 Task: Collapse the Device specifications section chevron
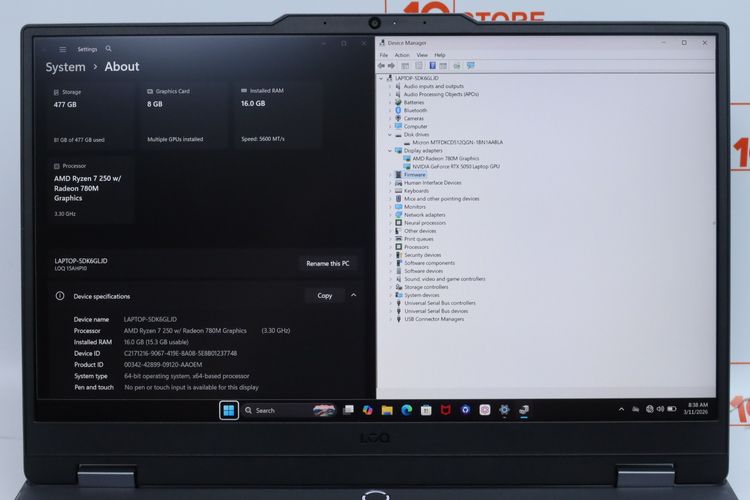click(353, 295)
